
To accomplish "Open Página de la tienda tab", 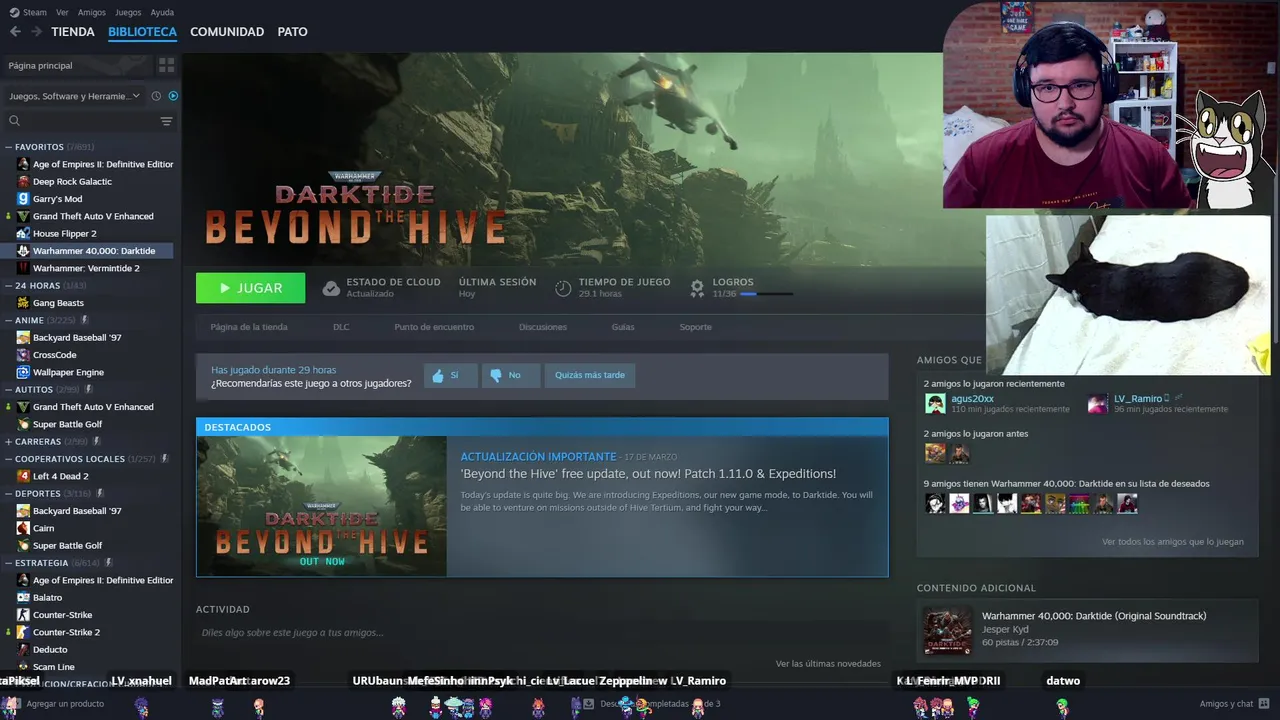I will [x=249, y=327].
